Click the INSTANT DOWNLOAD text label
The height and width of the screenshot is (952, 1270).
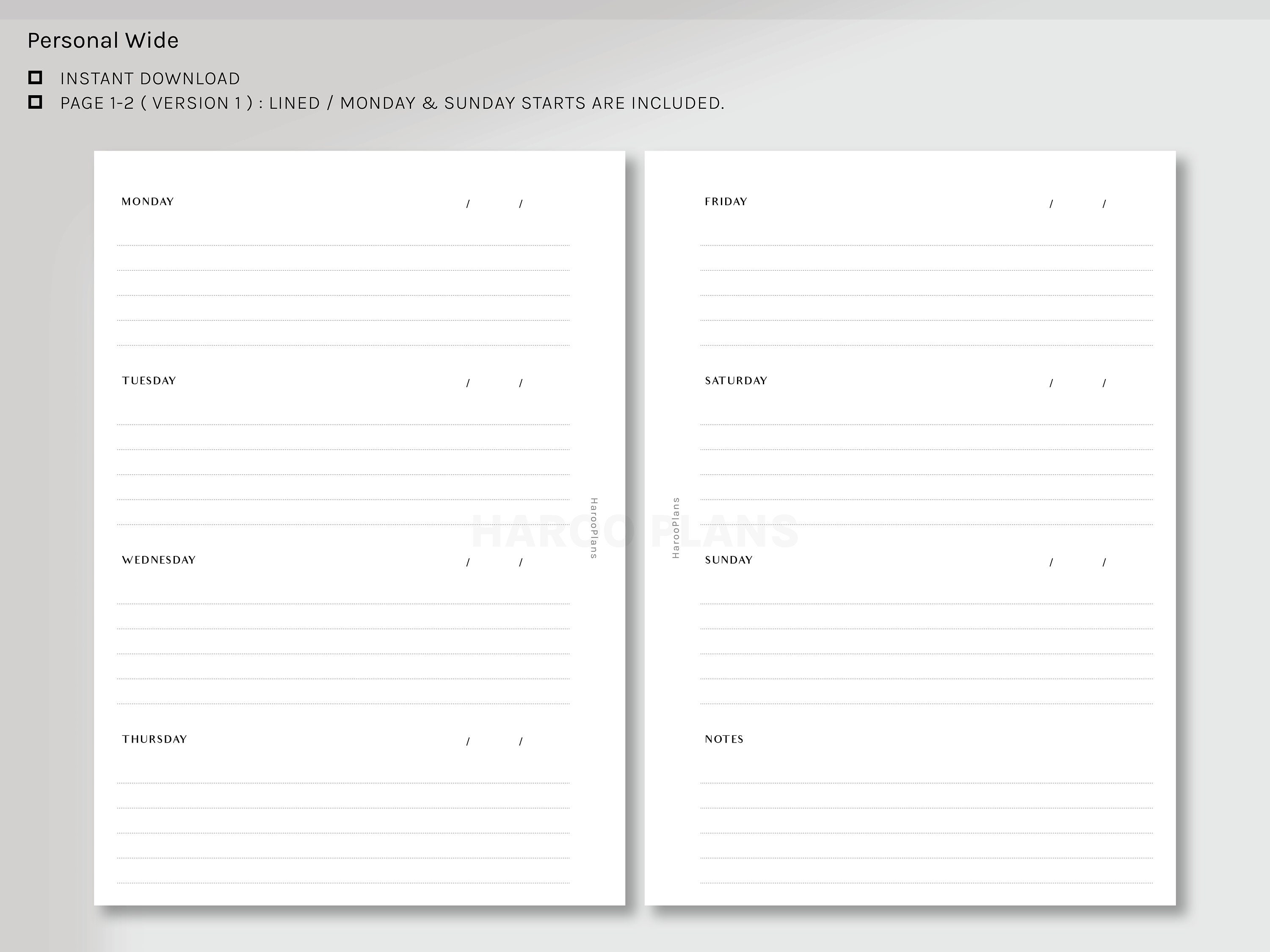[x=150, y=79]
